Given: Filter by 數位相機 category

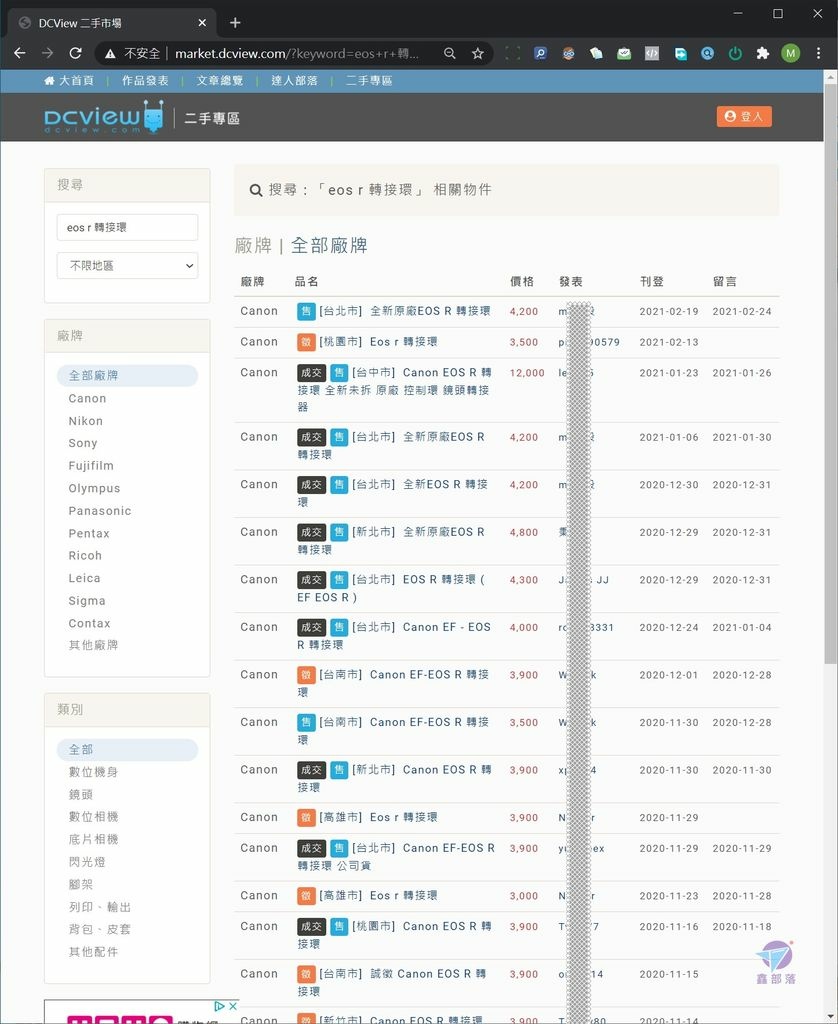Looking at the screenshot, I should [x=93, y=817].
